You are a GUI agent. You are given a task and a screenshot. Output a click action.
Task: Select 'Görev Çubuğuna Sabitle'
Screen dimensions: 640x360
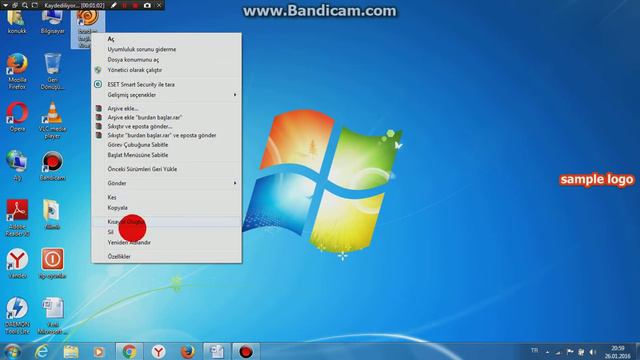(x=167, y=145)
